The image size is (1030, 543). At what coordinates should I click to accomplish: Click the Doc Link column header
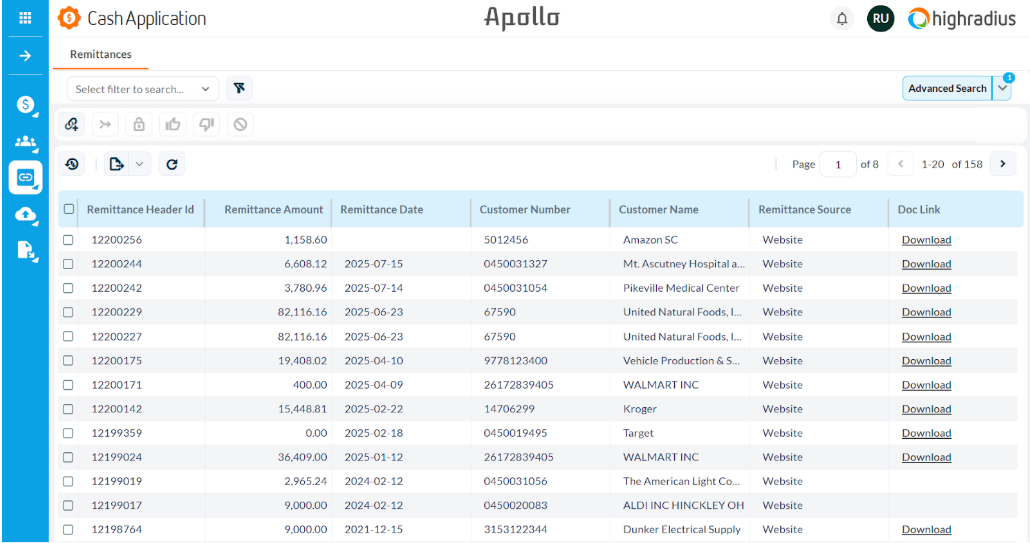918,209
